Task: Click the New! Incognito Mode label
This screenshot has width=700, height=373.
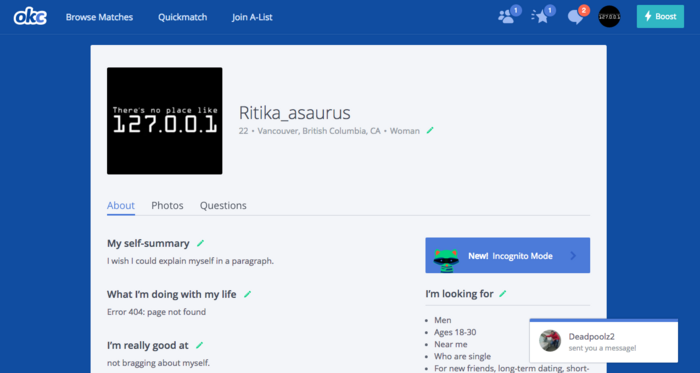Action: (510, 256)
